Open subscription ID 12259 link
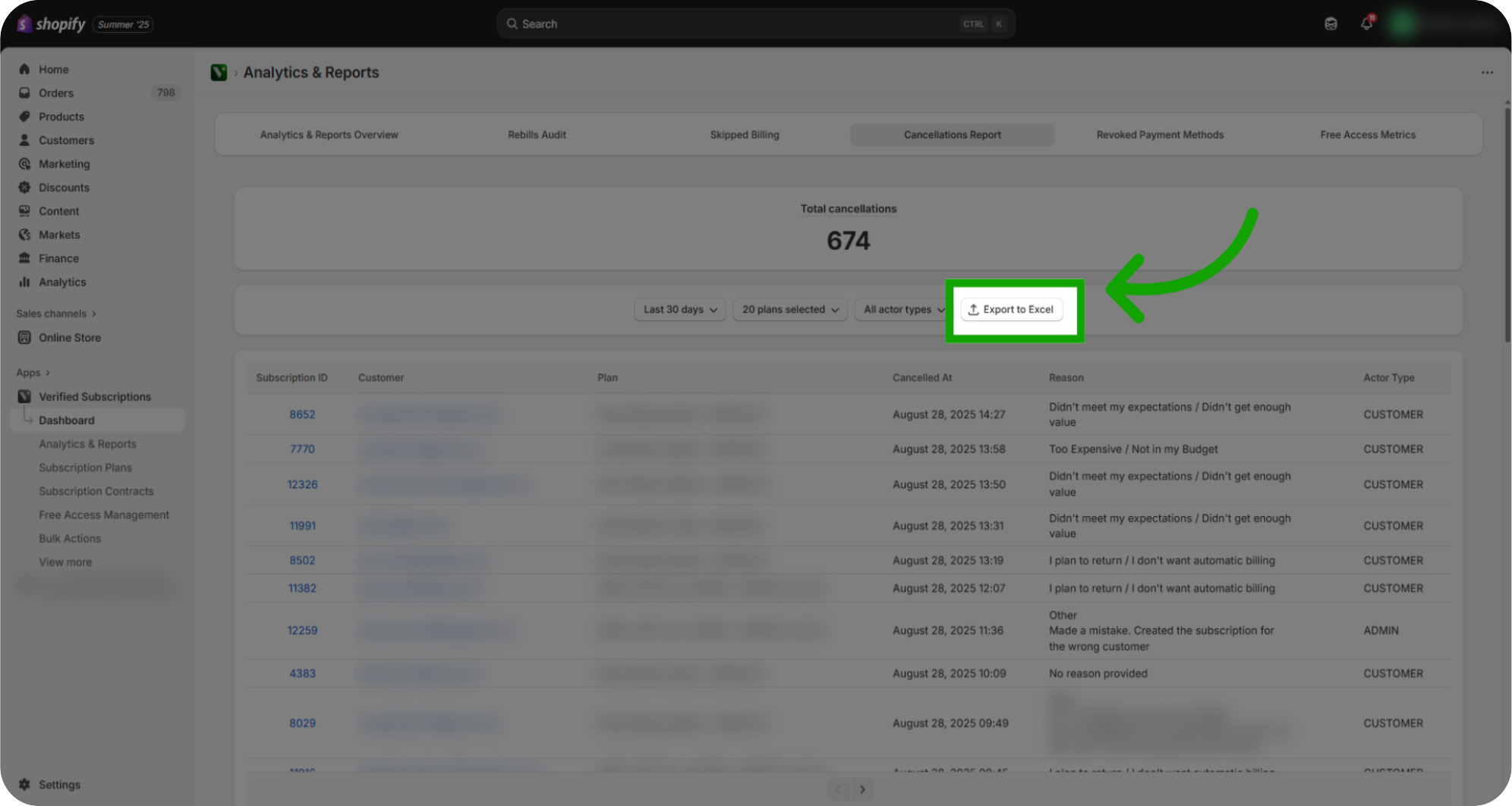The image size is (1512, 806). click(302, 630)
